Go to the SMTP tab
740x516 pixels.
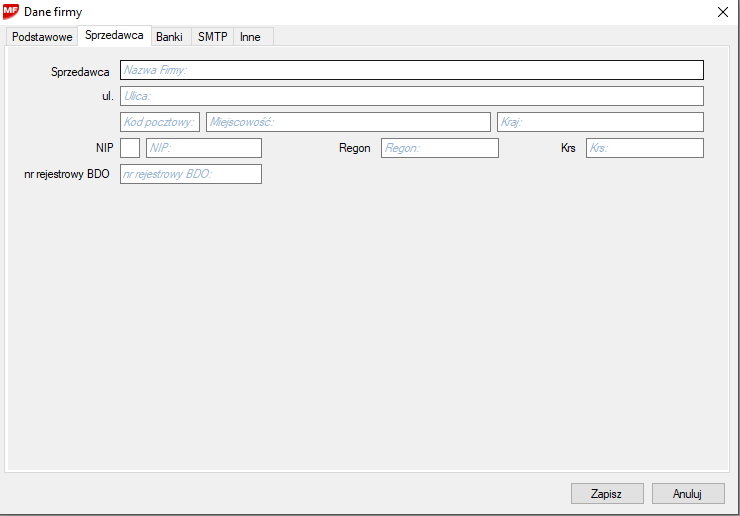212,36
